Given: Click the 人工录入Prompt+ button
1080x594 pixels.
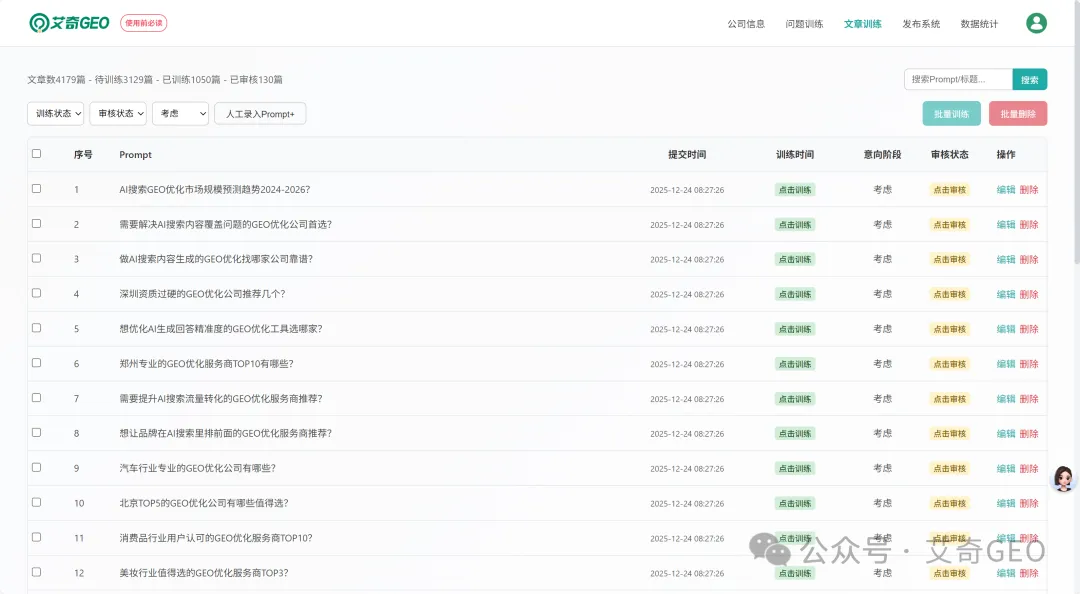Looking at the screenshot, I should (x=260, y=114).
